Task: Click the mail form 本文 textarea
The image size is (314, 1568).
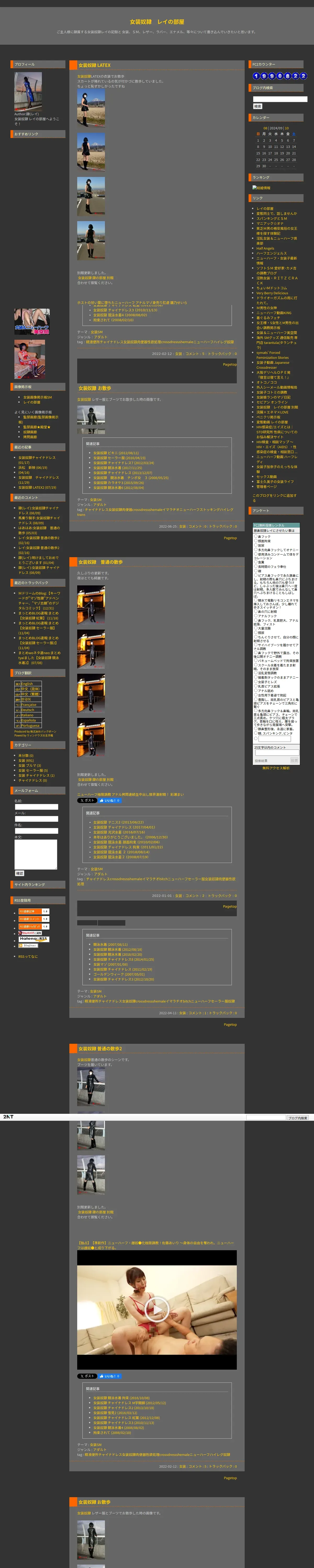Action: click(x=36, y=855)
